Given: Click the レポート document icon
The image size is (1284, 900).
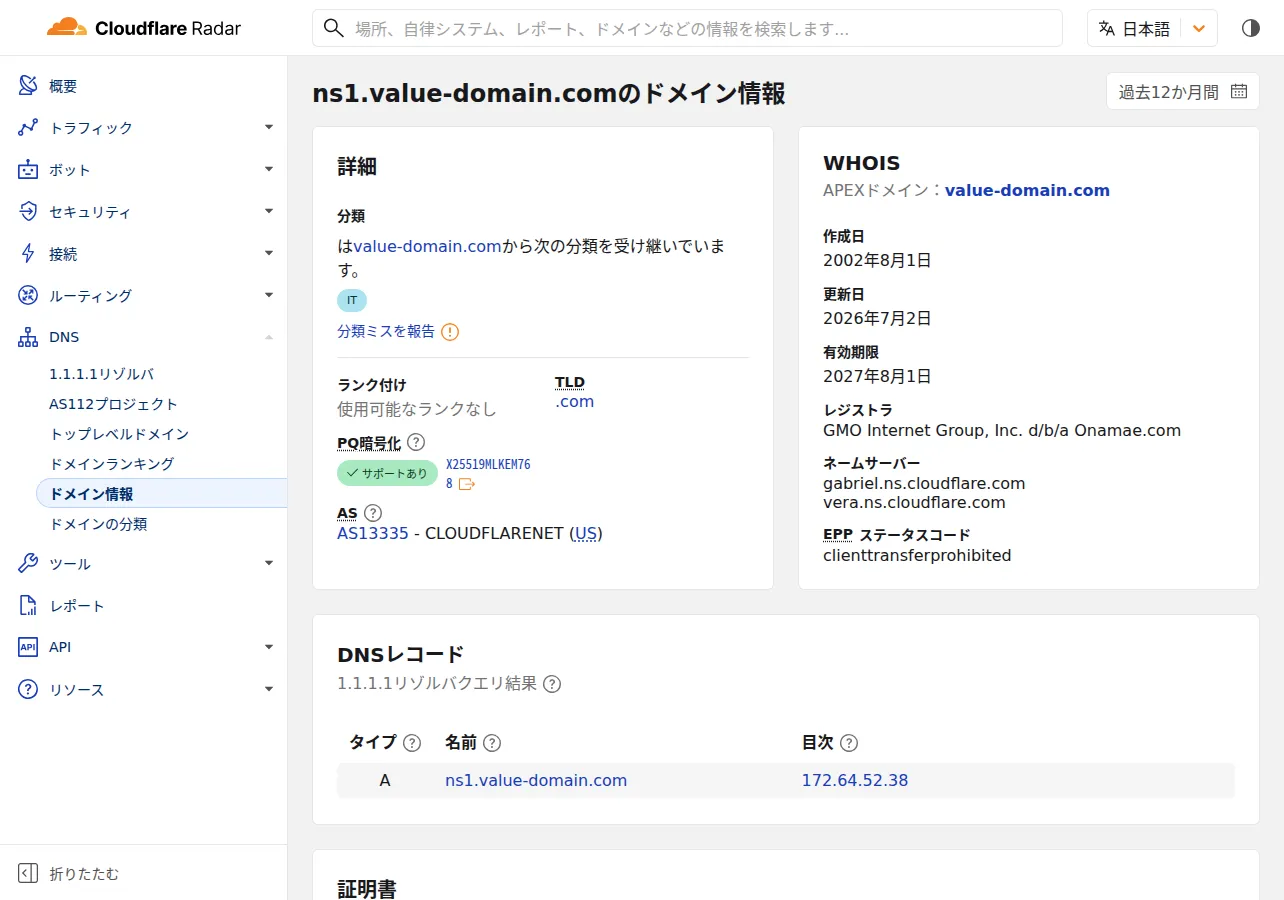Looking at the screenshot, I should click(28, 606).
